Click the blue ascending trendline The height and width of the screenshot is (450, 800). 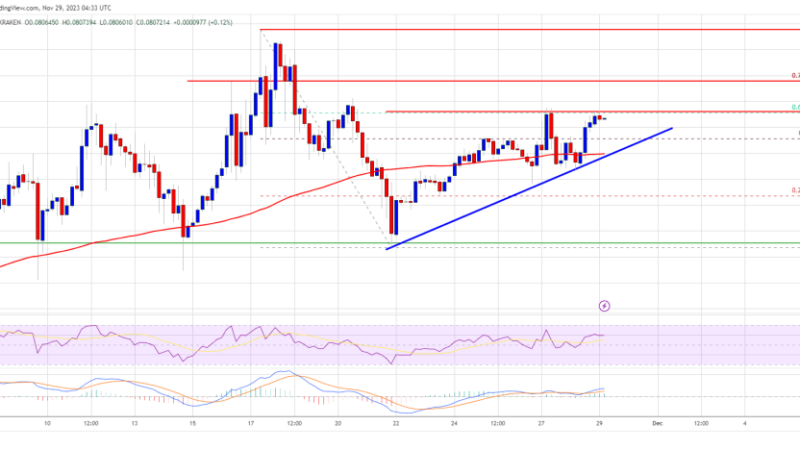pyautogui.click(x=529, y=189)
